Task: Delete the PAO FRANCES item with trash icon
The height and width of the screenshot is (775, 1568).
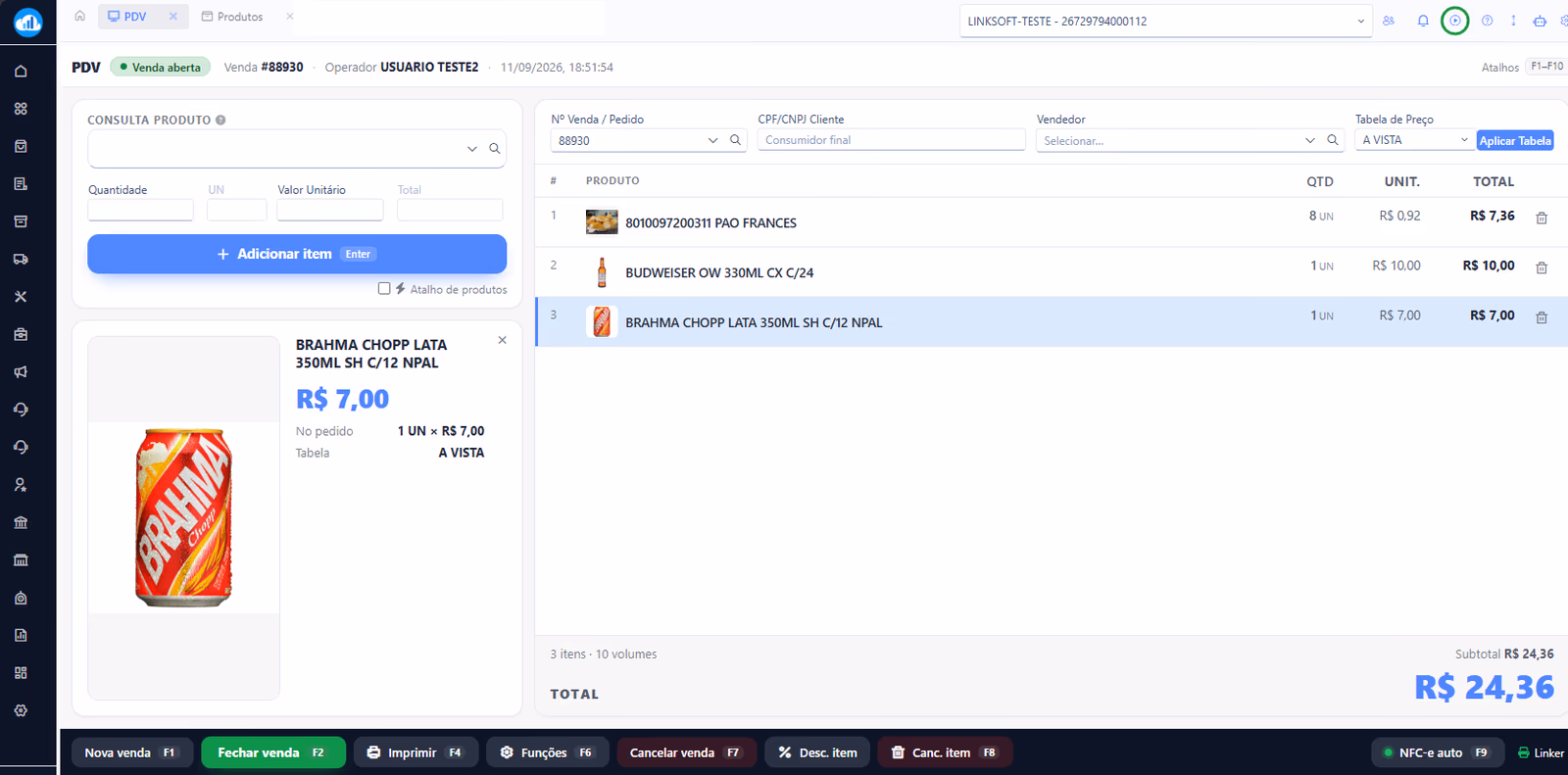Action: point(1542,218)
